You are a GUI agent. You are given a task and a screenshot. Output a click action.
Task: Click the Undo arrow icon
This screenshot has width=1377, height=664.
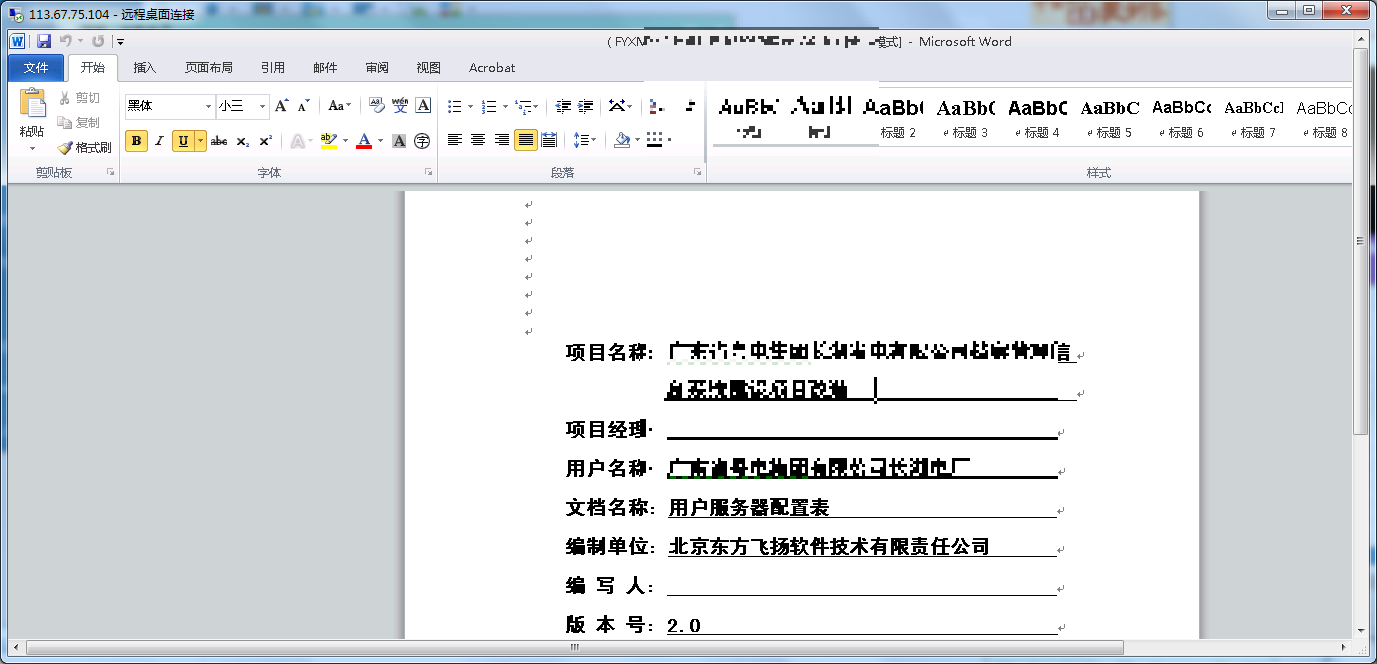click(66, 41)
